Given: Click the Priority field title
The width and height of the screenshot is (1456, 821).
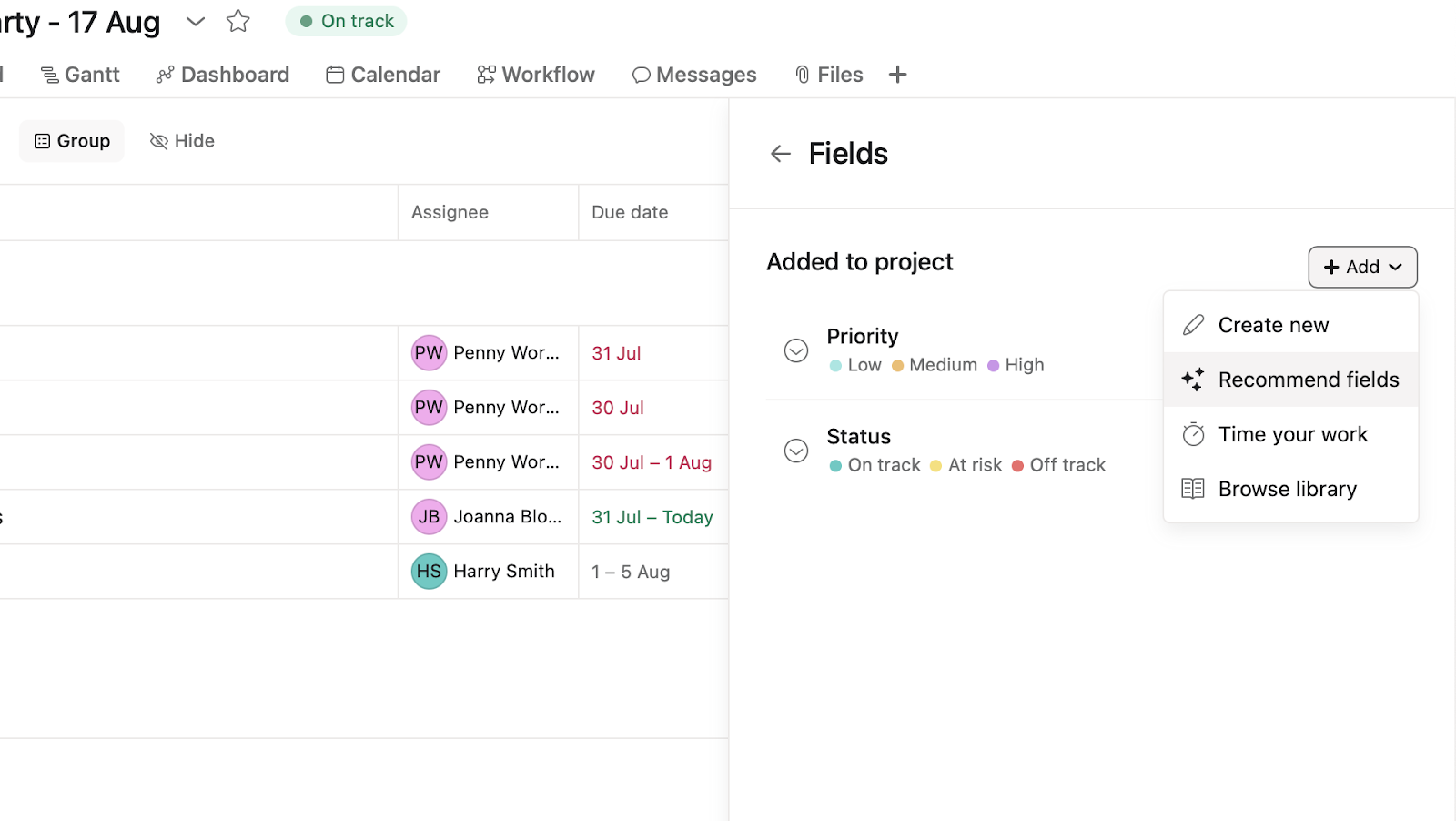Looking at the screenshot, I should pyautogui.click(x=862, y=336).
